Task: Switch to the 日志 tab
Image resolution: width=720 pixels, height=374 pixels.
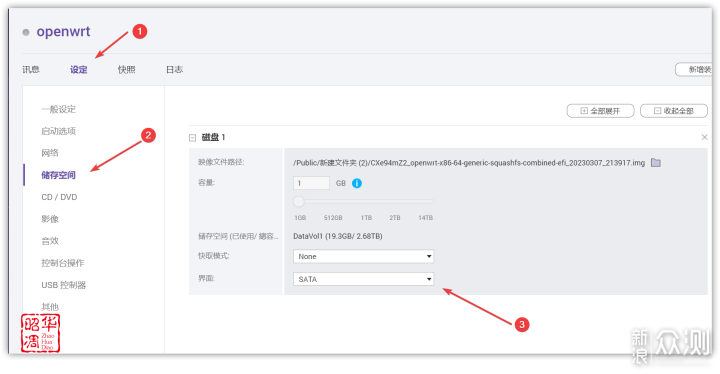Action: point(174,69)
